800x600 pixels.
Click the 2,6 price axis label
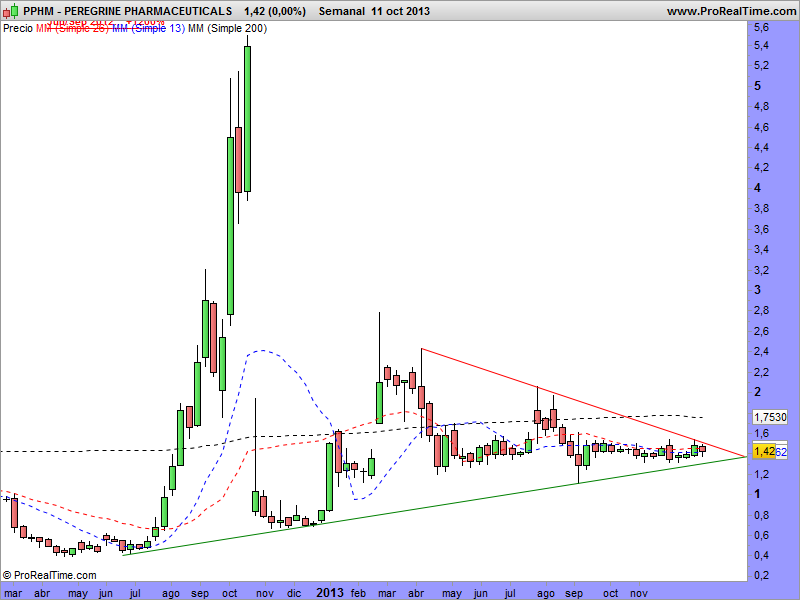tap(761, 332)
